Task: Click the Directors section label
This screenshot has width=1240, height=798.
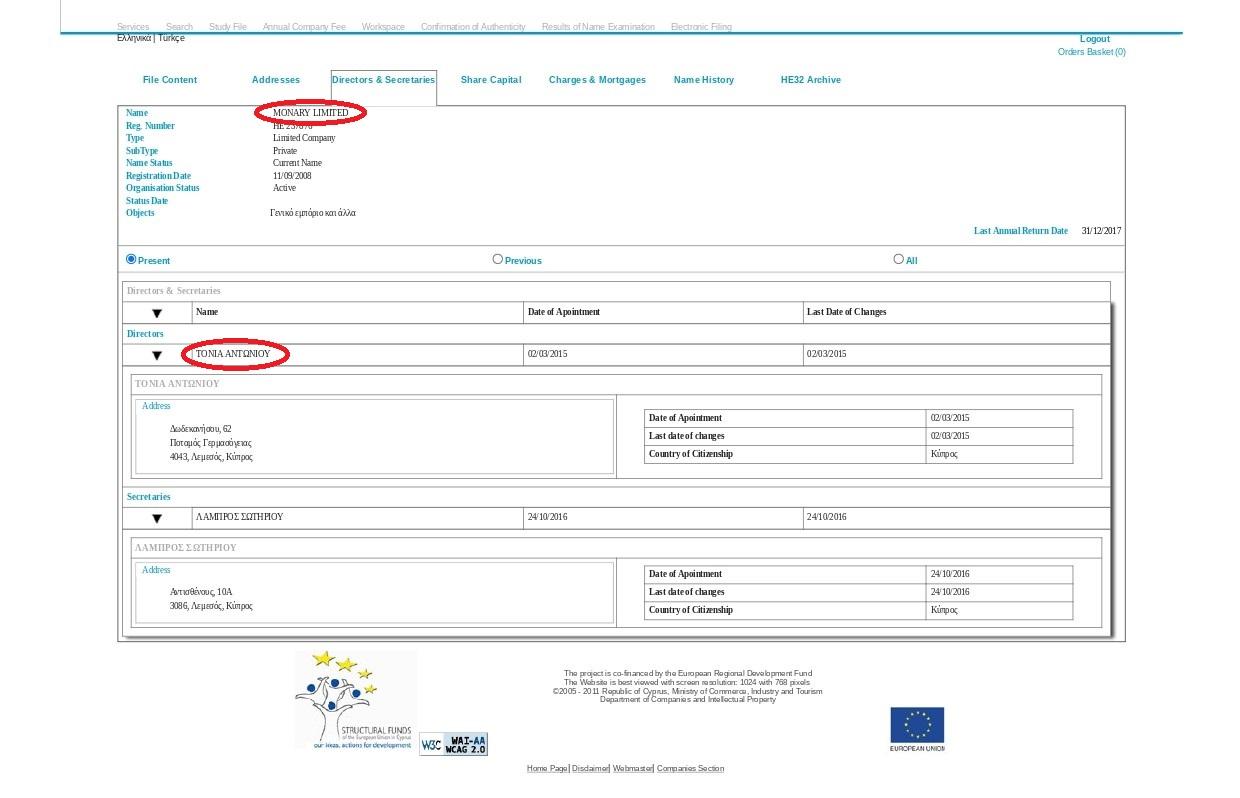Action: [x=145, y=334]
